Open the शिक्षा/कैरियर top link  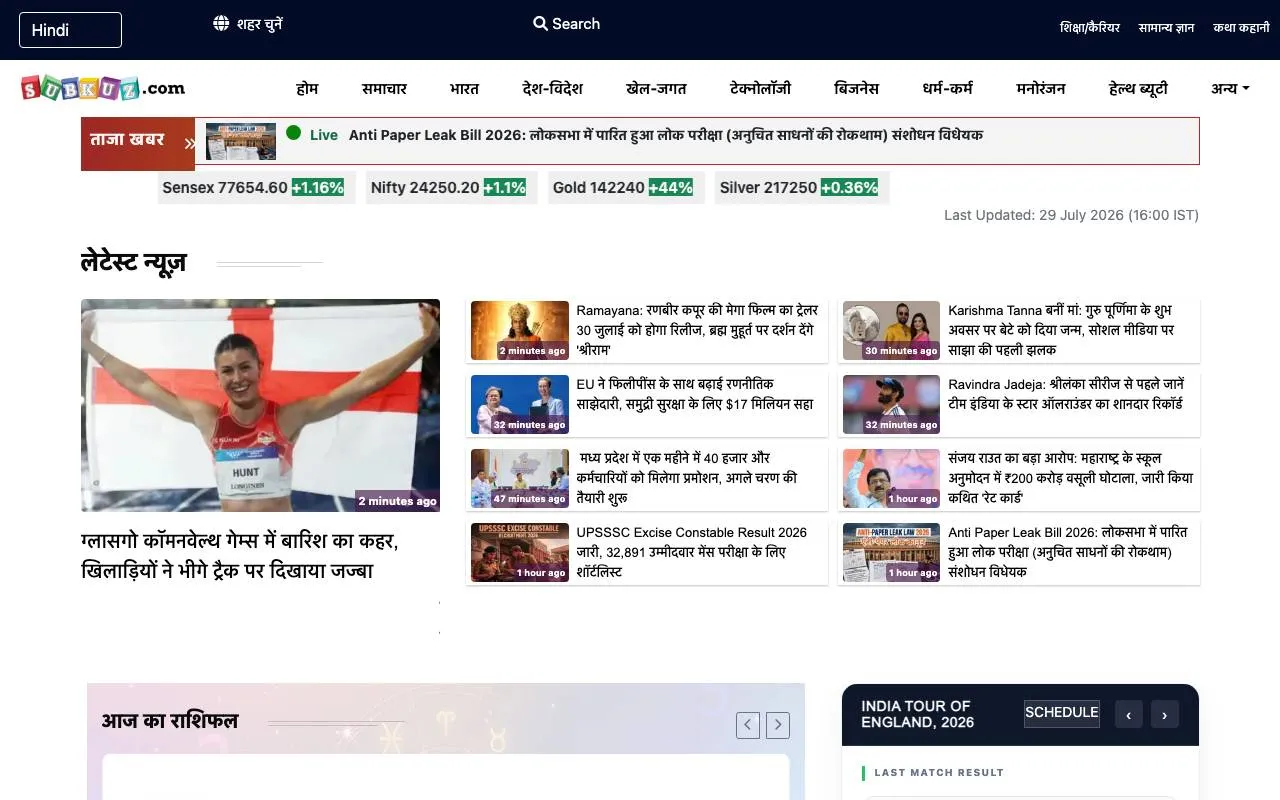(1090, 28)
